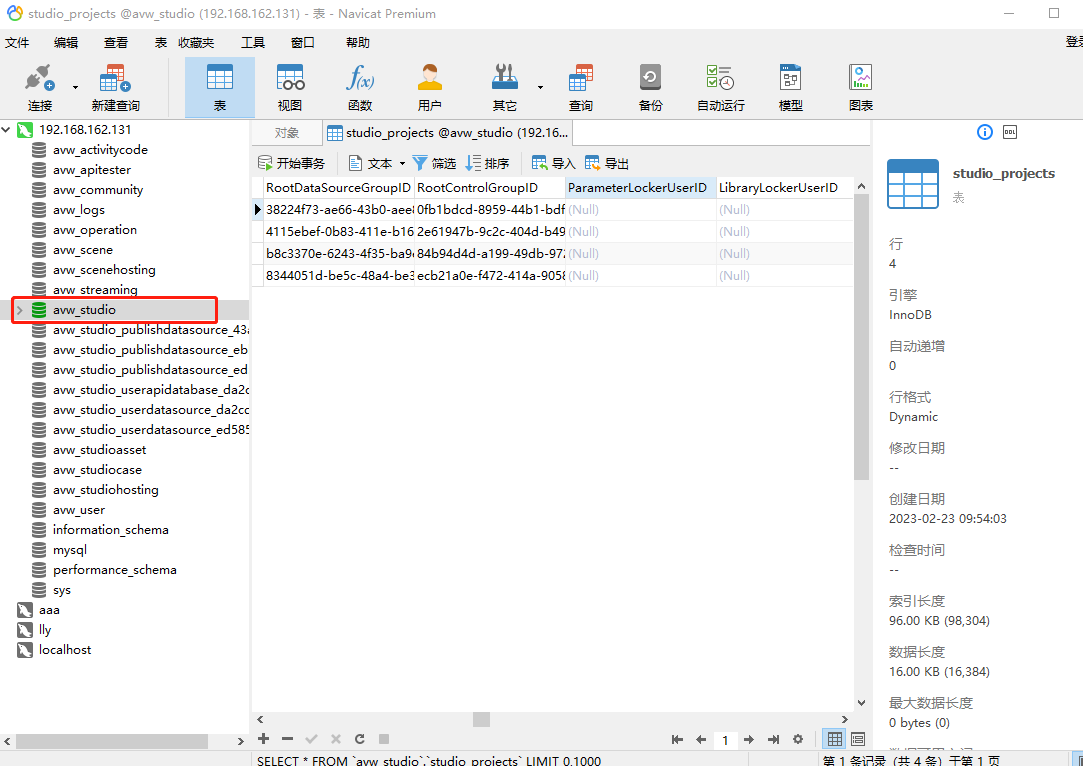Click the data grid horizontal scrollbar thumb
The width and height of the screenshot is (1083, 766).
(x=481, y=720)
